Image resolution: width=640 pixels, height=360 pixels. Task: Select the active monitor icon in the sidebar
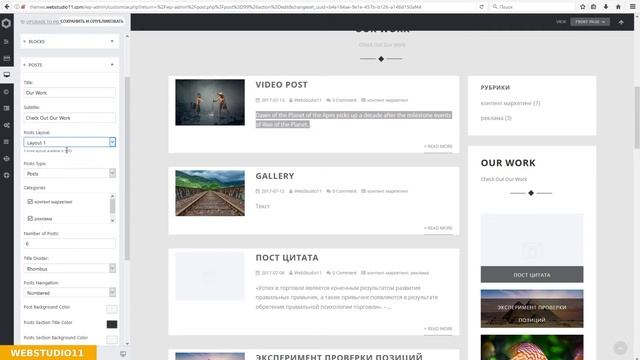coord(7,75)
